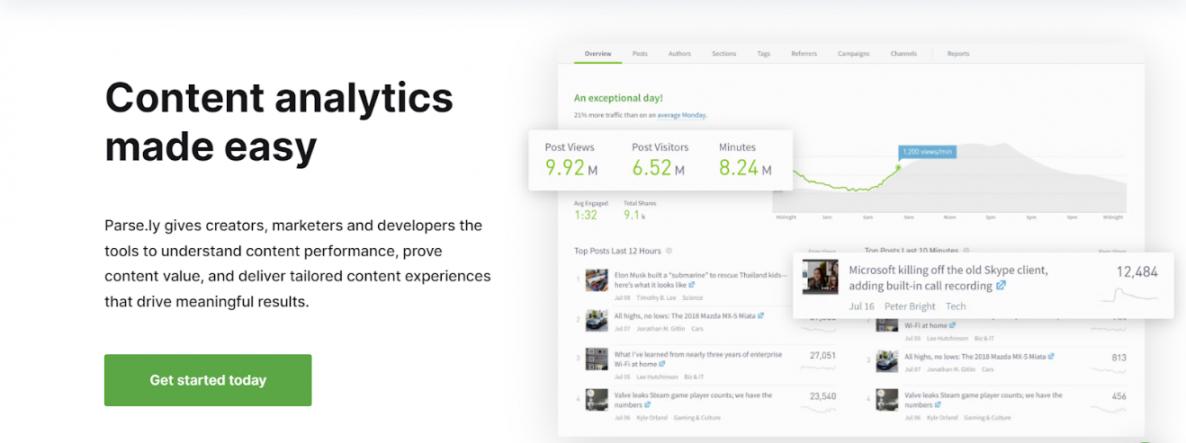The height and width of the screenshot is (443, 1186).
Task: Switch to the Campaigns tab
Action: coord(853,54)
